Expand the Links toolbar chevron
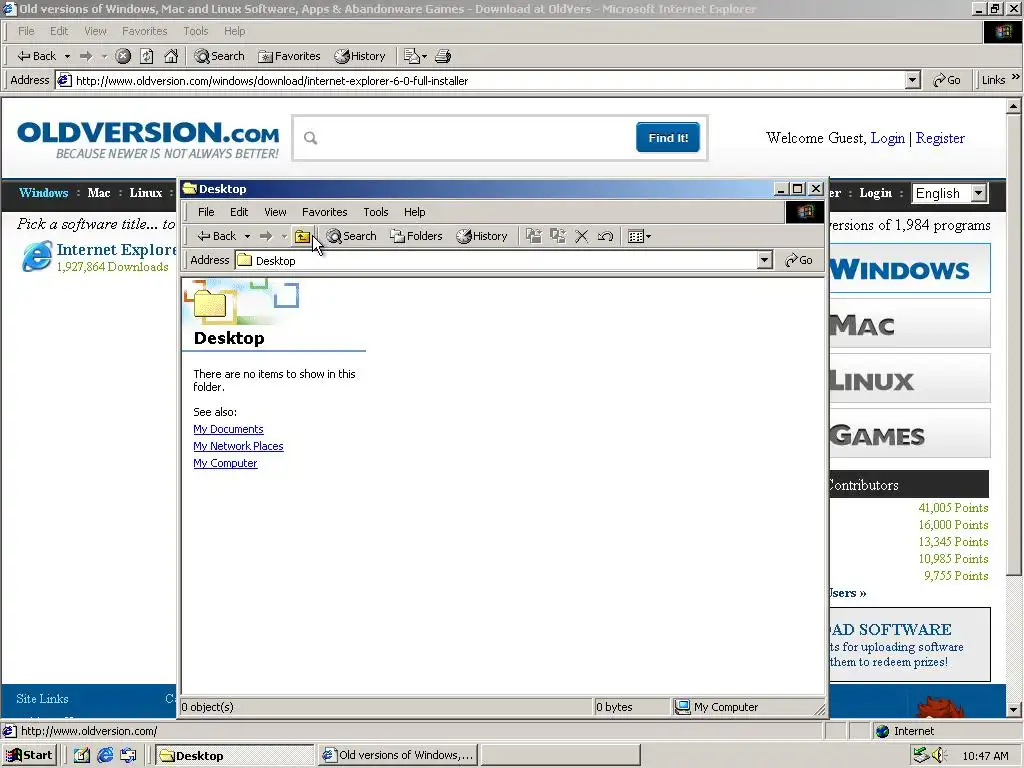Viewport: 1024px width, 768px height. pyautogui.click(x=1016, y=77)
